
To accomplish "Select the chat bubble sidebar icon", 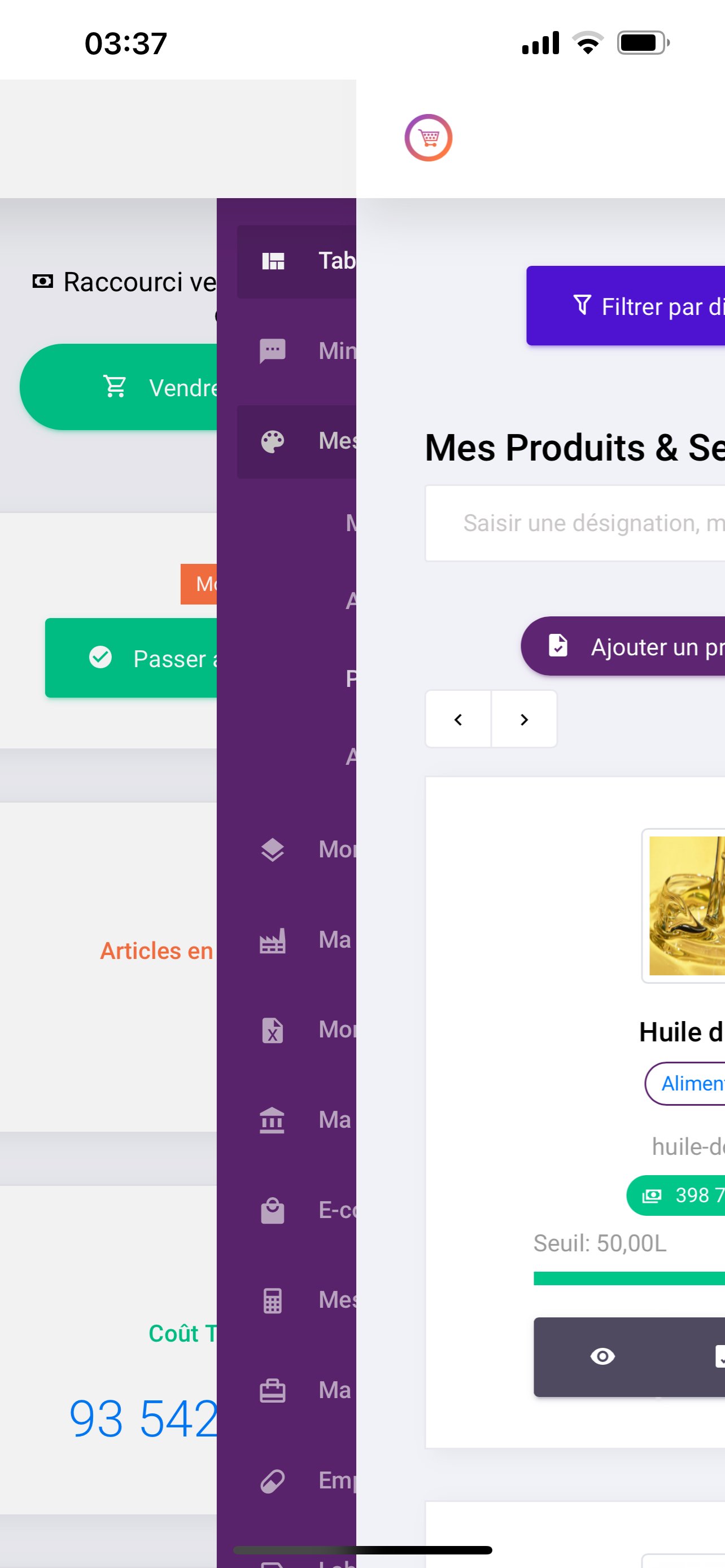I will (x=296, y=351).
